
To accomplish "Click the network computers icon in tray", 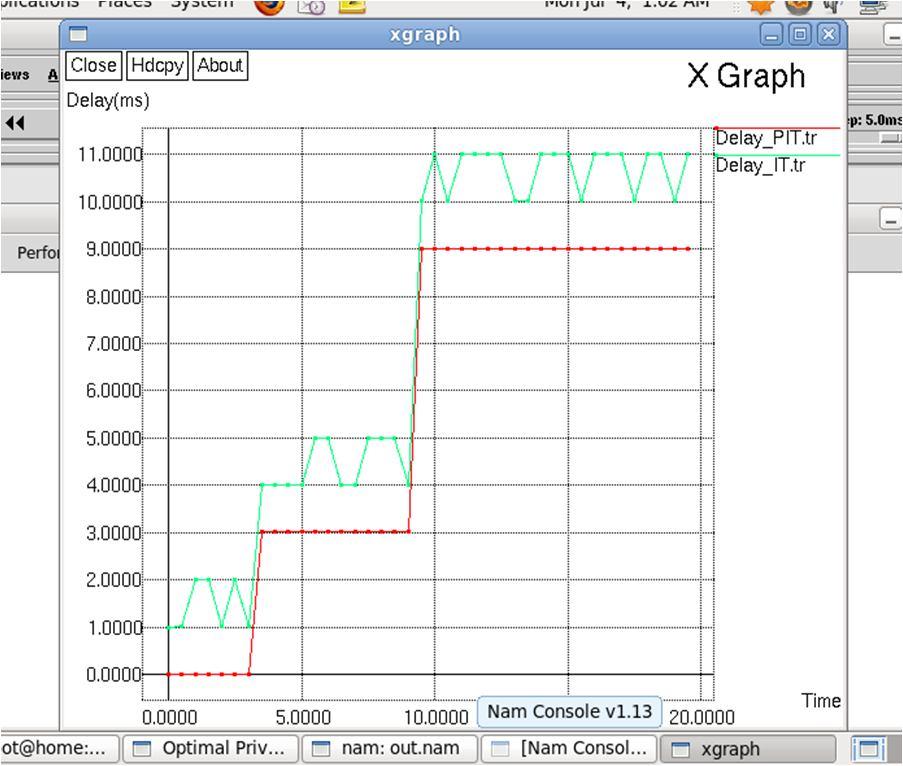I will coord(873,6).
